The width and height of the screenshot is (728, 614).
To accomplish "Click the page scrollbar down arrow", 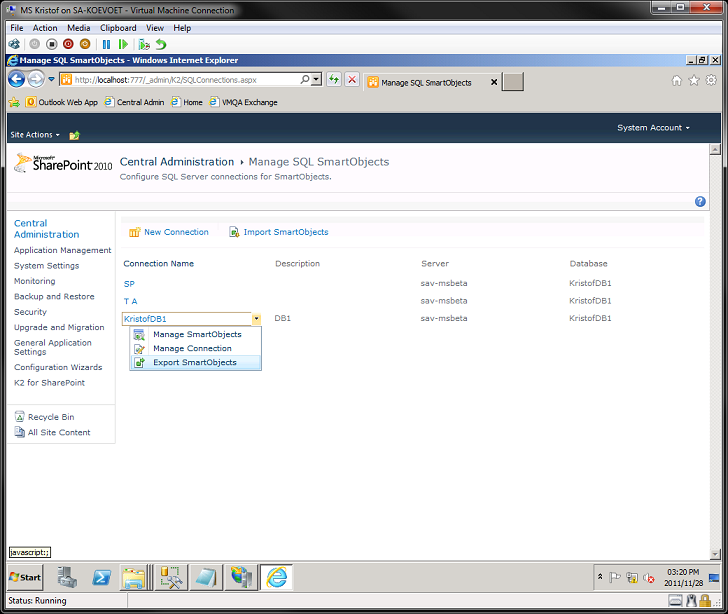I will [715, 554].
